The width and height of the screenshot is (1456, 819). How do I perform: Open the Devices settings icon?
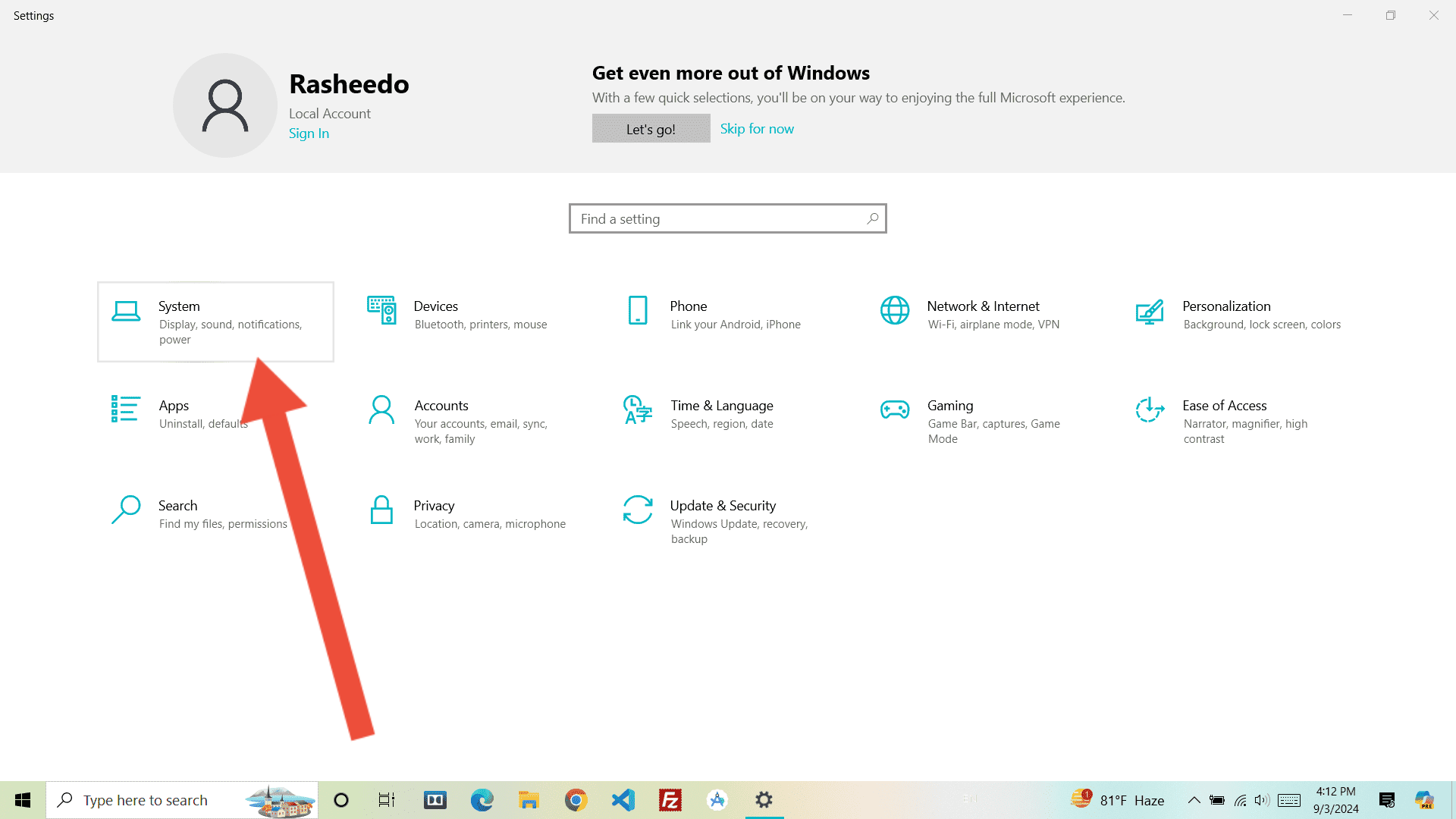tap(381, 310)
